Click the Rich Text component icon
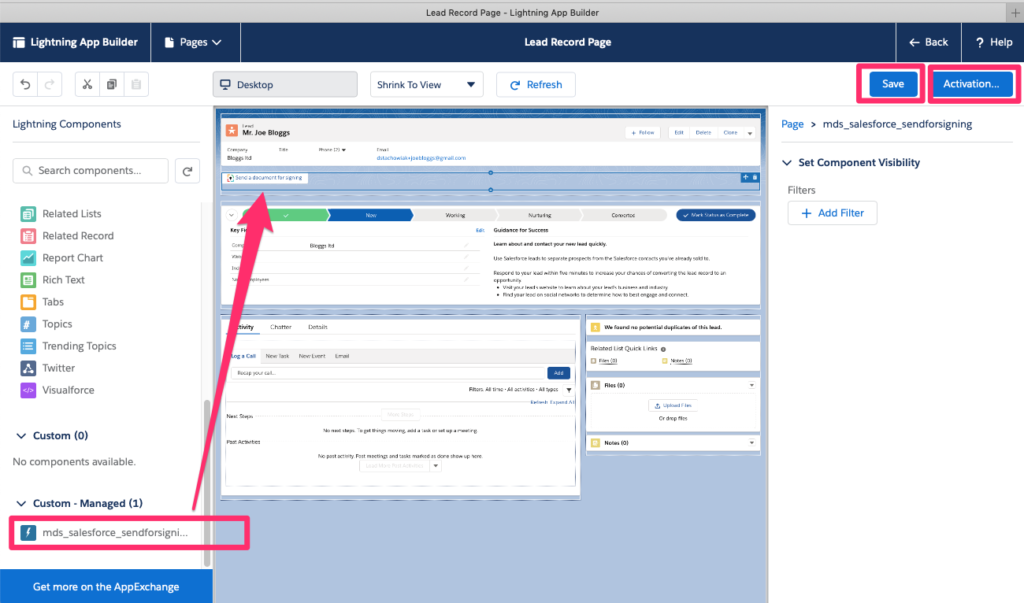 click(x=26, y=279)
